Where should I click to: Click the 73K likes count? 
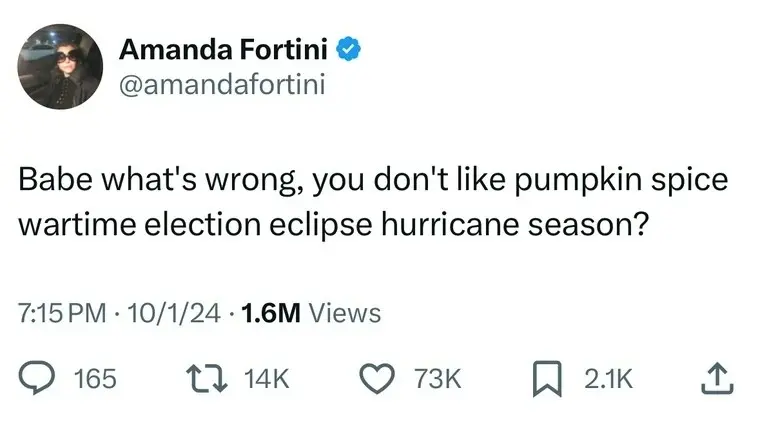(437, 378)
